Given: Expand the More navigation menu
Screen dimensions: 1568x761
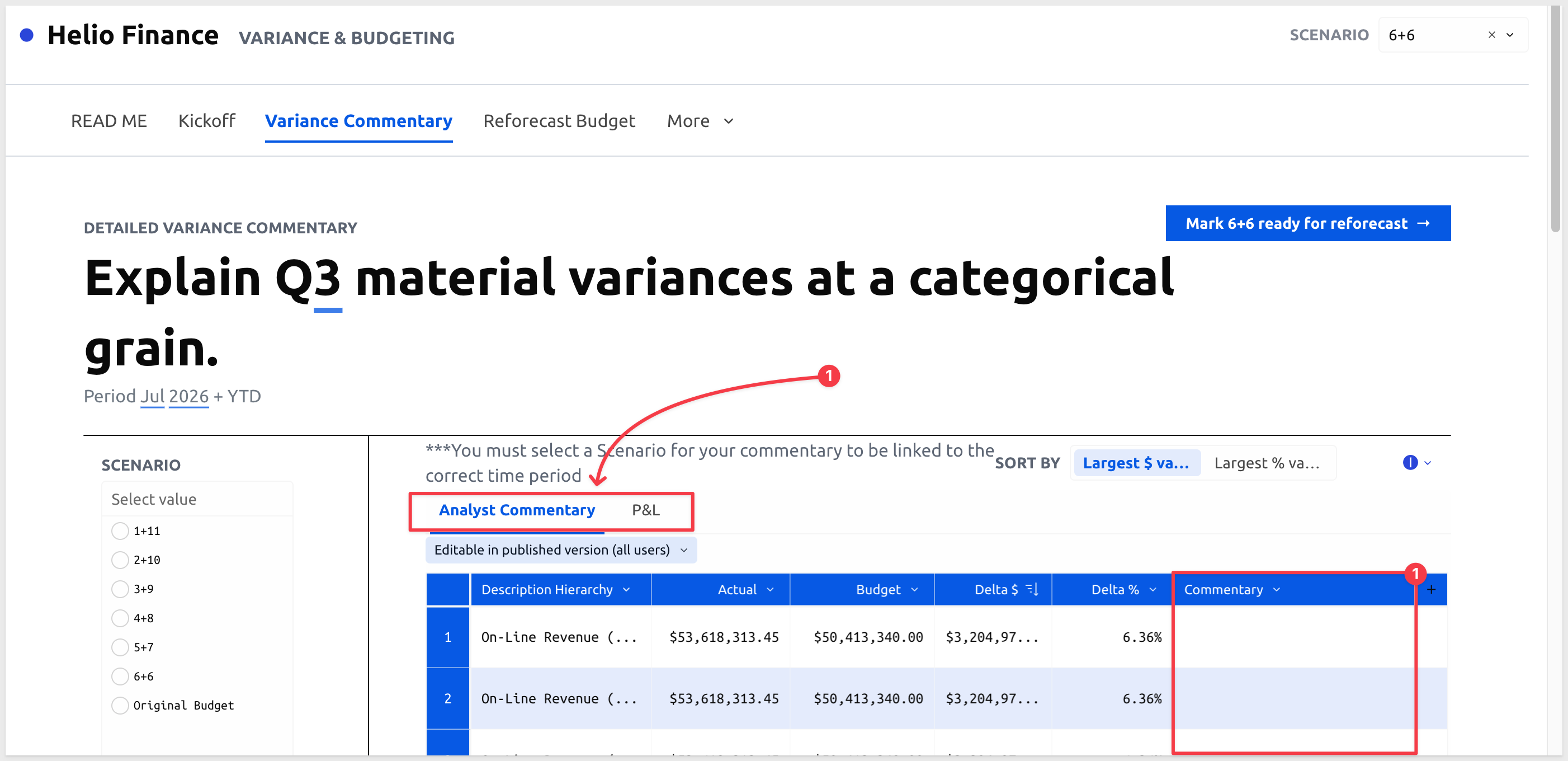Looking at the screenshot, I should pyautogui.click(x=700, y=121).
